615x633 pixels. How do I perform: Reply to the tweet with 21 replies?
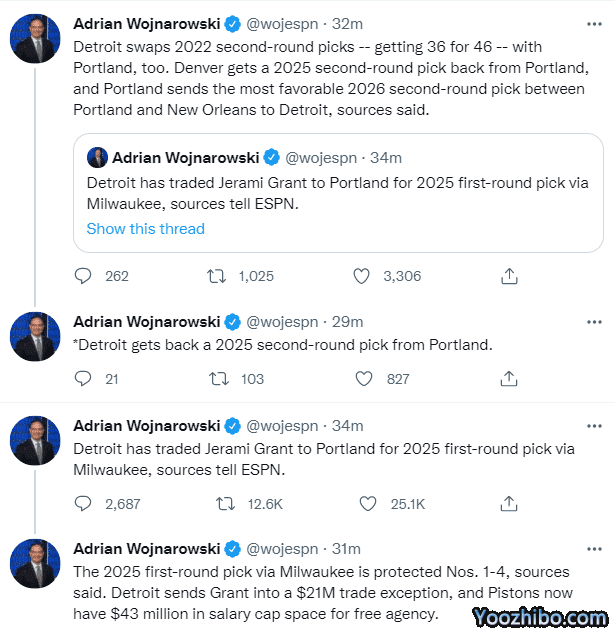tap(84, 379)
